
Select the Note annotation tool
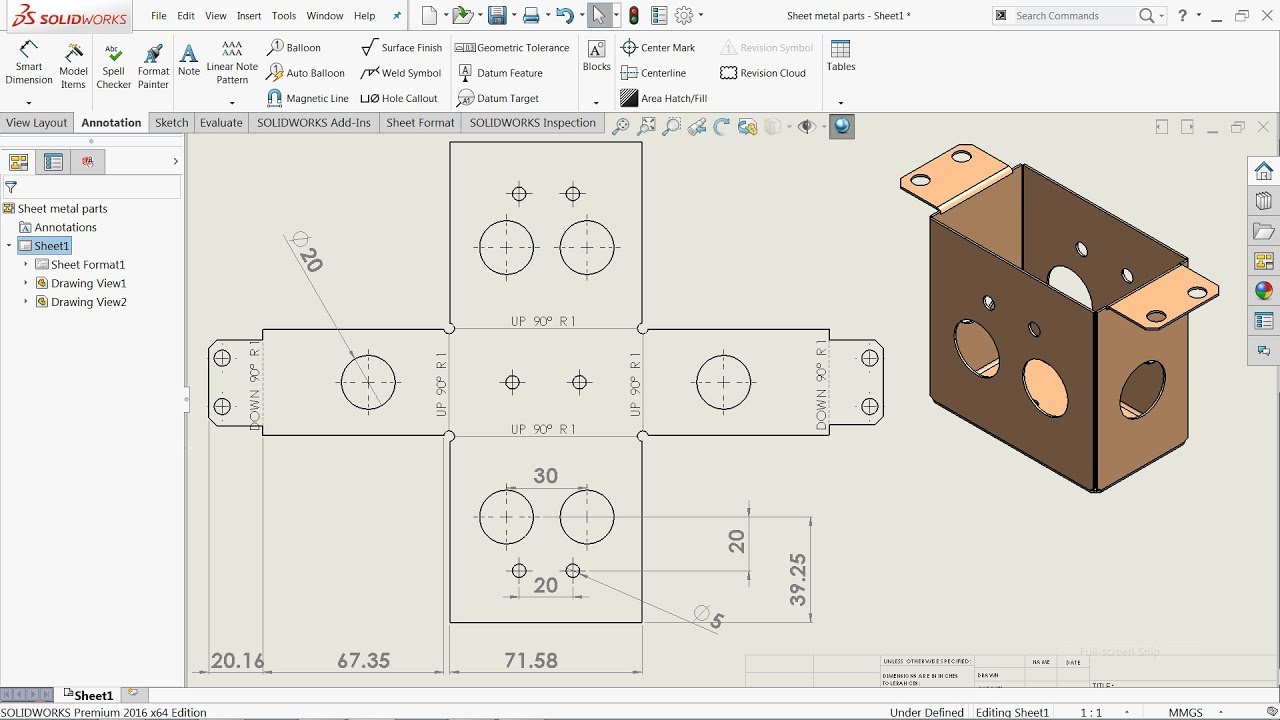click(x=188, y=60)
